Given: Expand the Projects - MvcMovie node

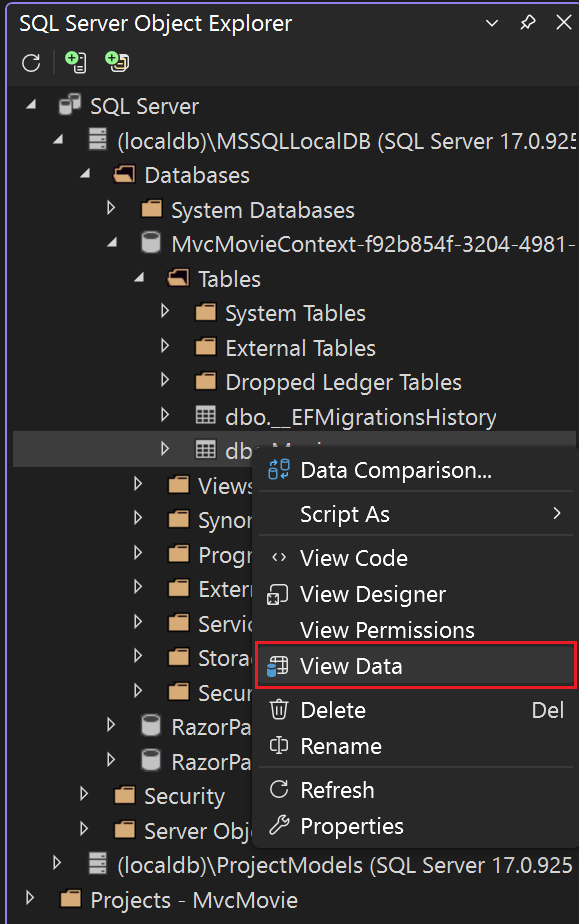Looking at the screenshot, I should coord(29,897).
